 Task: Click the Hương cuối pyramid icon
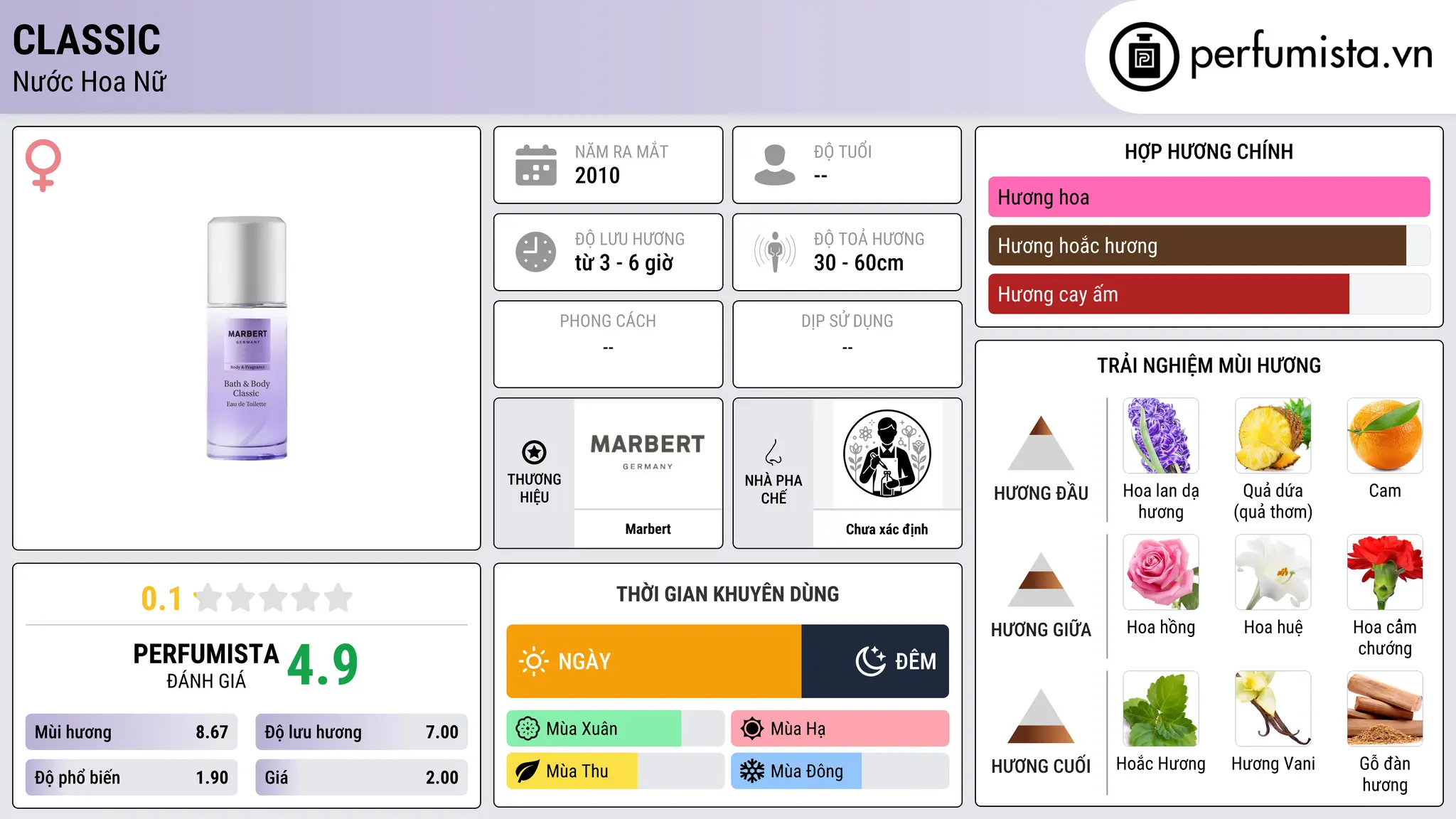pyautogui.click(x=1041, y=716)
